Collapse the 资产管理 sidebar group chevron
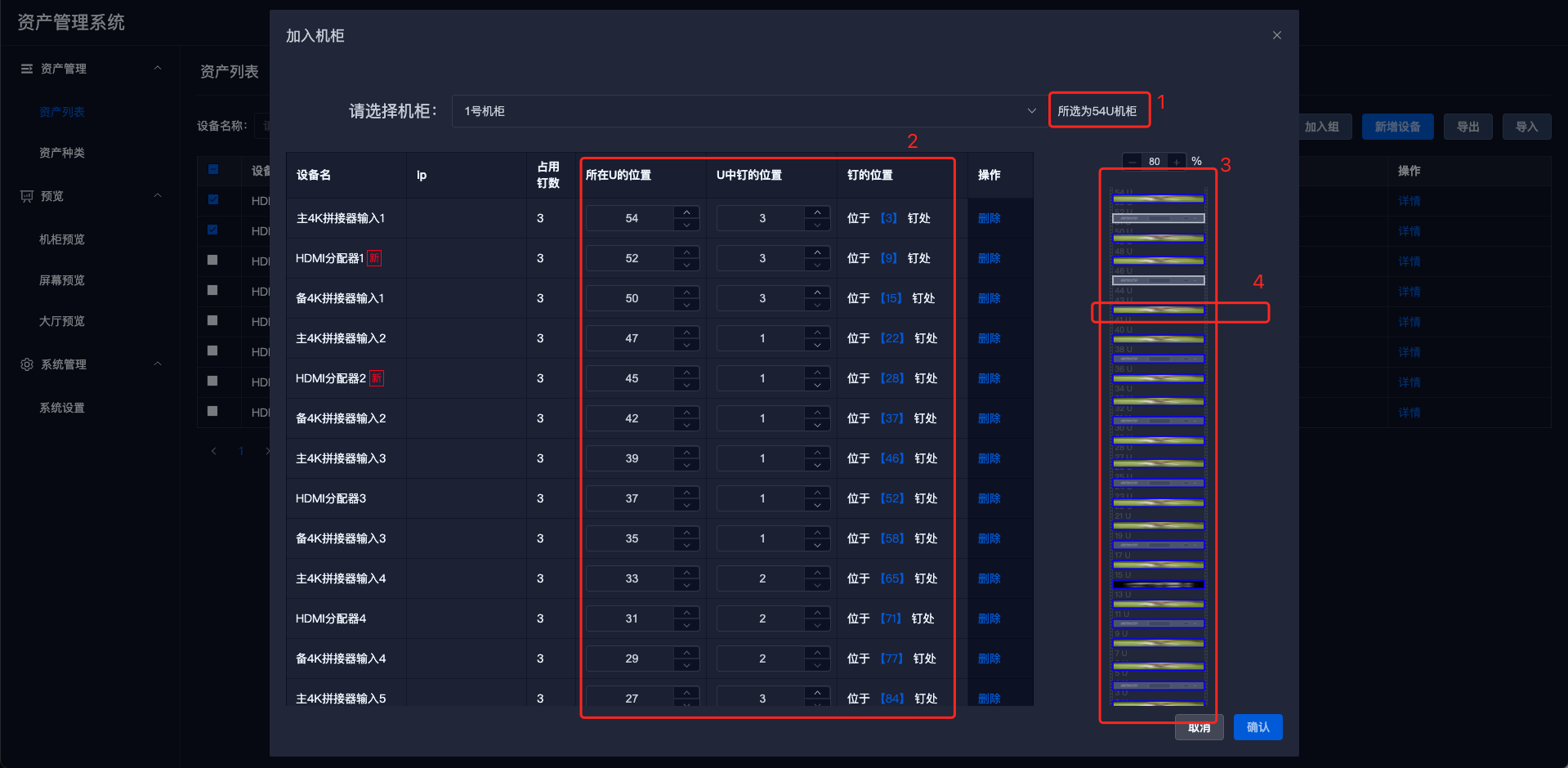Image resolution: width=1568 pixels, height=768 pixels. (x=158, y=69)
